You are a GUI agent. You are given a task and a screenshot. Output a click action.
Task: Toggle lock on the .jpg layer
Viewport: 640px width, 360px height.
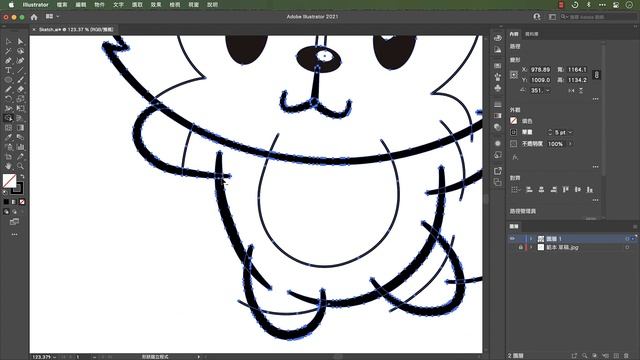tap(520, 247)
